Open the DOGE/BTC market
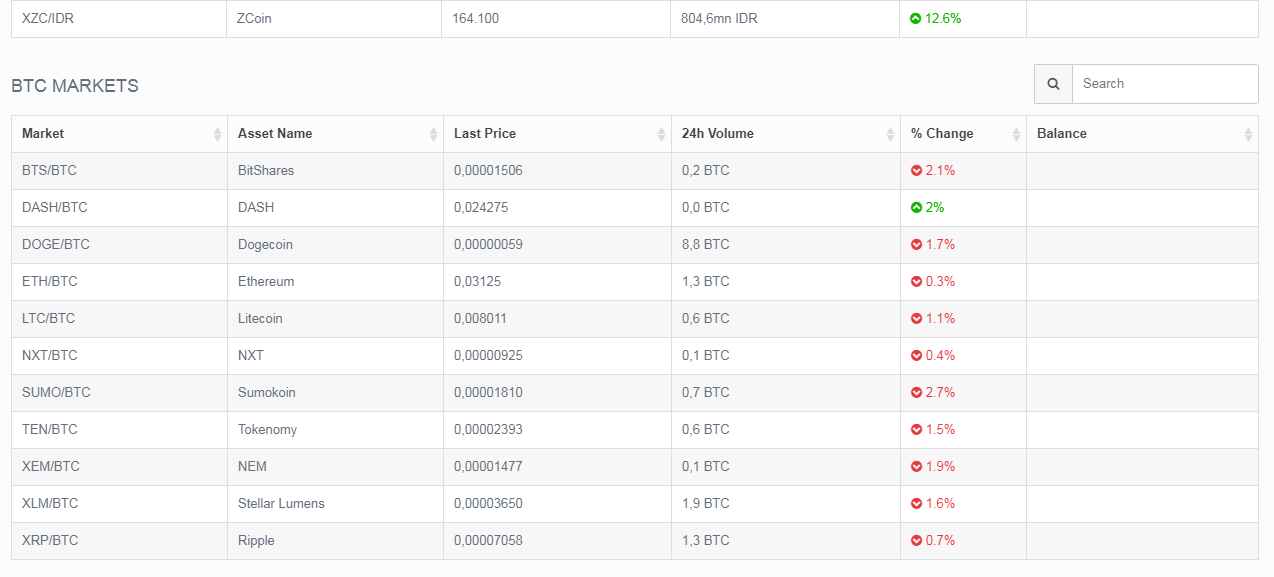The height and width of the screenshot is (577, 1274). click(56, 245)
